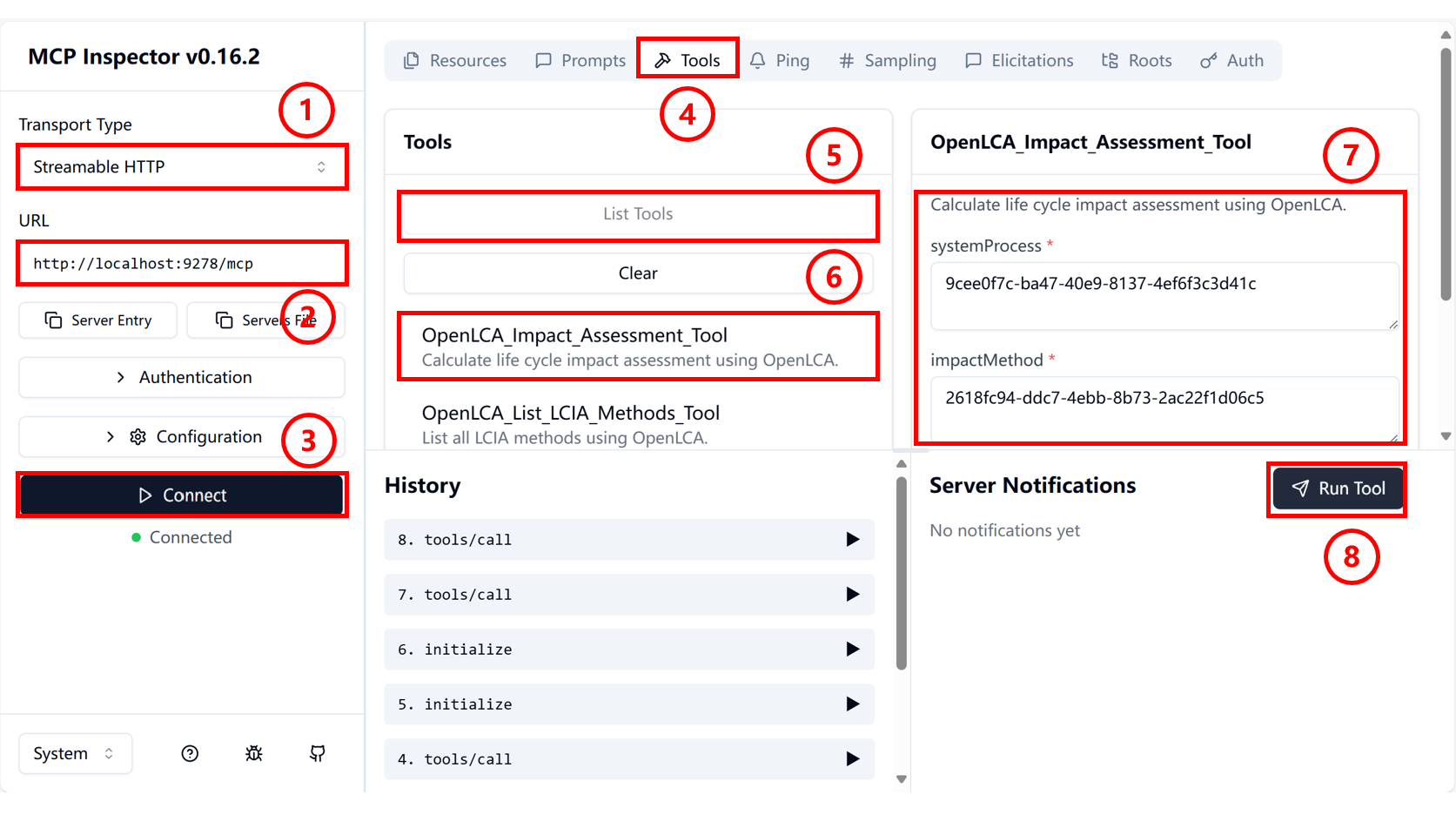Expand the Authentication section
This screenshot has width=1456, height=815.
click(x=182, y=378)
